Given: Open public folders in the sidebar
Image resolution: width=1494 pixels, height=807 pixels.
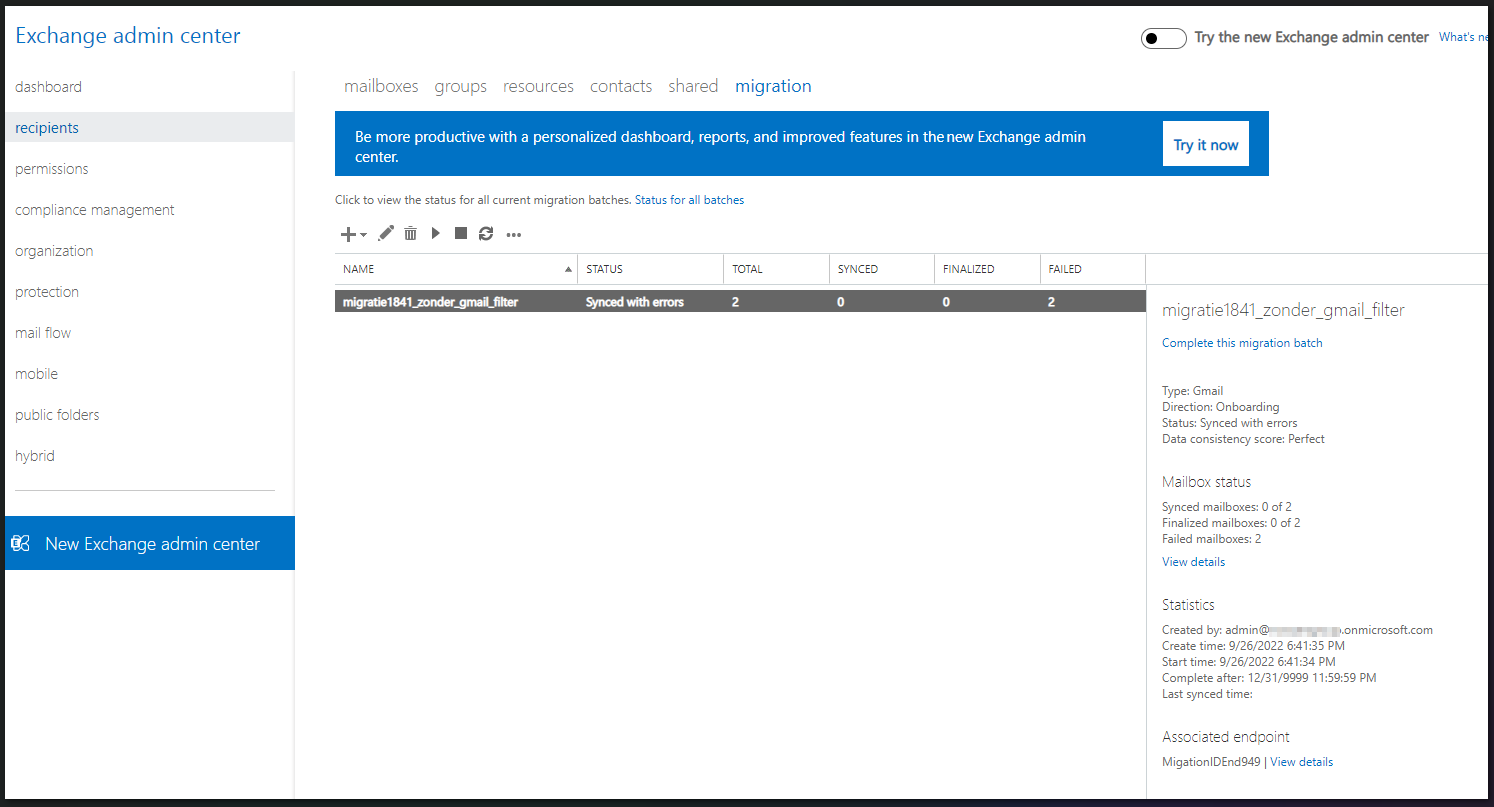Looking at the screenshot, I should click(x=57, y=415).
